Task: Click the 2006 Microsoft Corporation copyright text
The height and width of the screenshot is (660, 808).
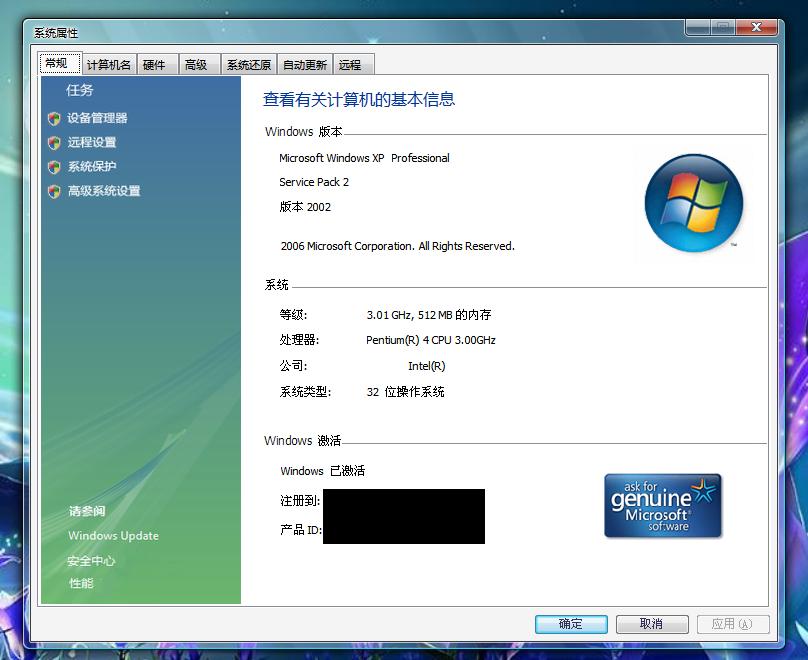Action: click(x=397, y=246)
